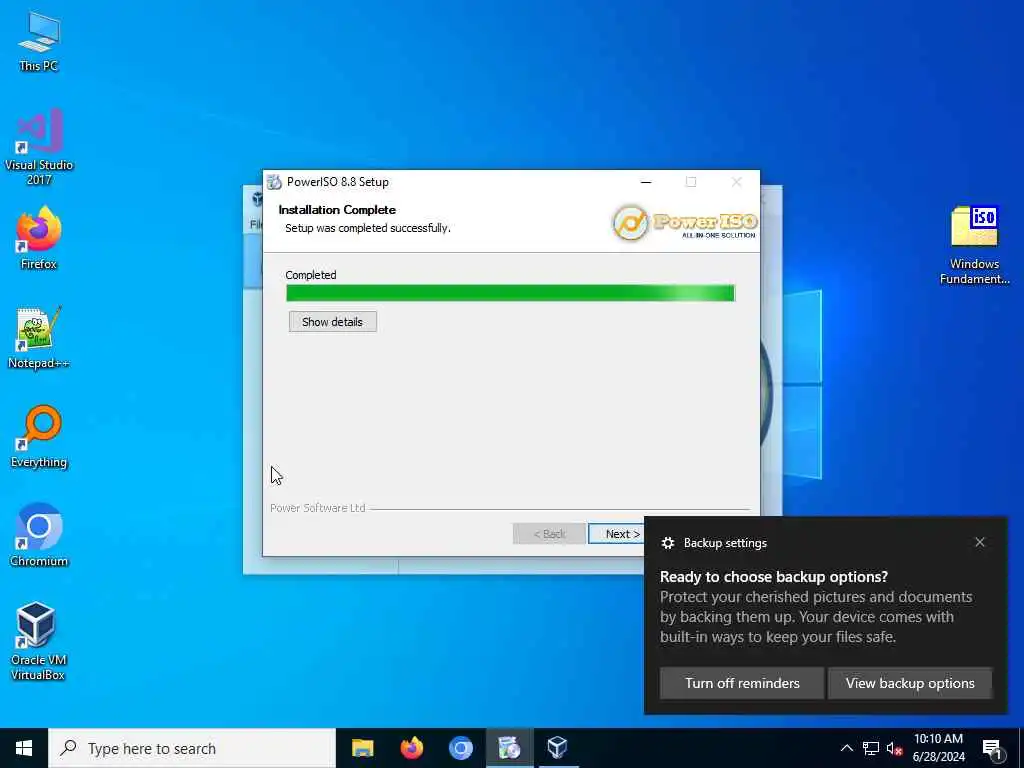Select the Windows Fundament... ISO folder icon

pos(974,245)
